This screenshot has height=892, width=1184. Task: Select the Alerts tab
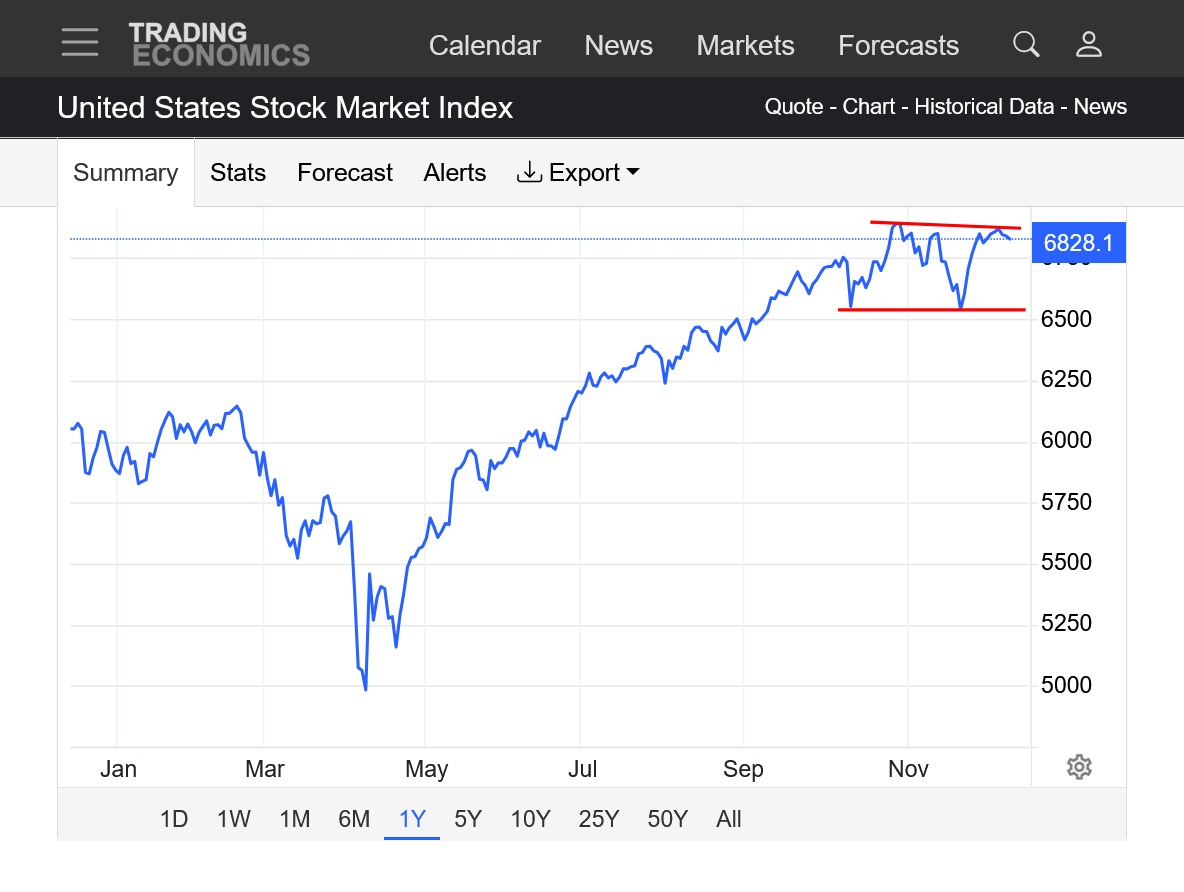point(455,173)
